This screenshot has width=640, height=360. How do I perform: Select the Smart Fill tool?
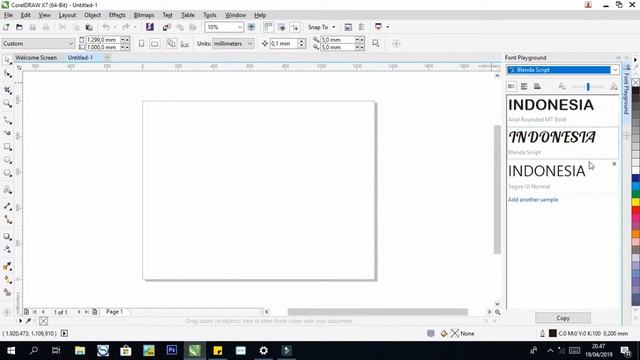click(x=7, y=293)
